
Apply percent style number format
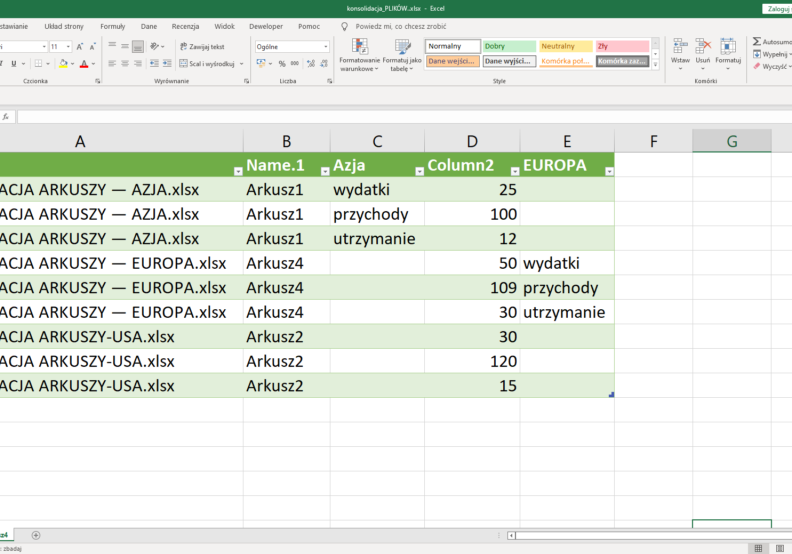point(282,64)
